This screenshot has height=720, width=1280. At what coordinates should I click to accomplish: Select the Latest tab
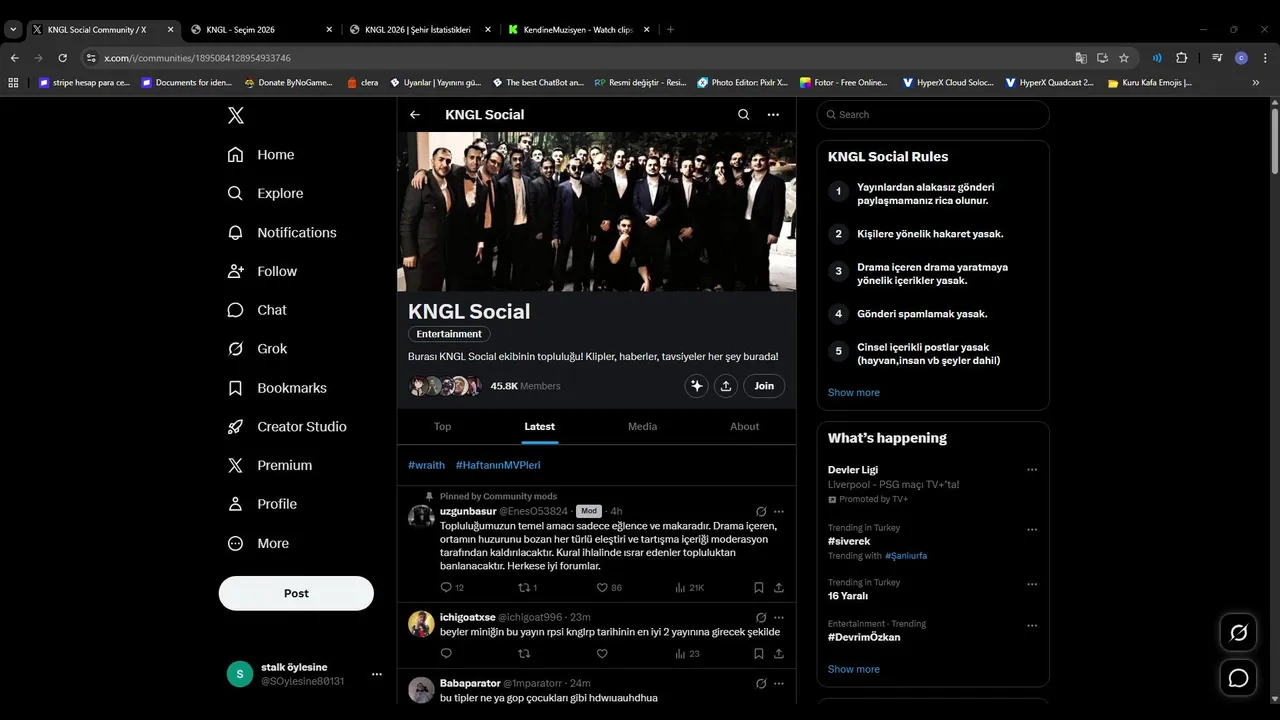(x=539, y=427)
